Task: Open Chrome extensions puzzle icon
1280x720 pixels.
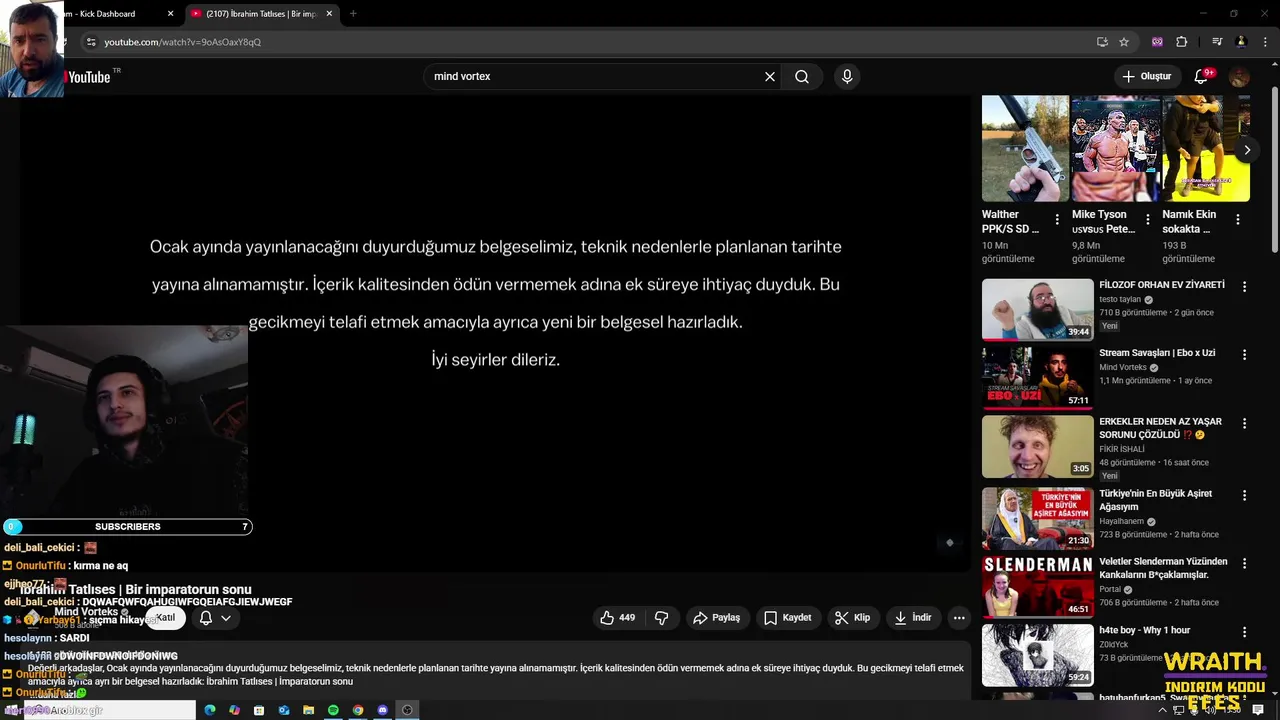Action: (1182, 42)
